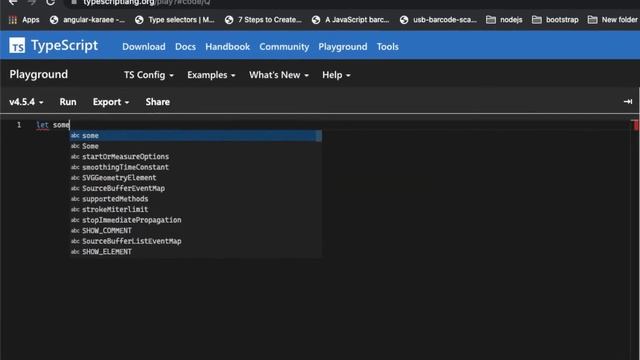Go back in browser history
640x360 pixels.
pos(13,2)
